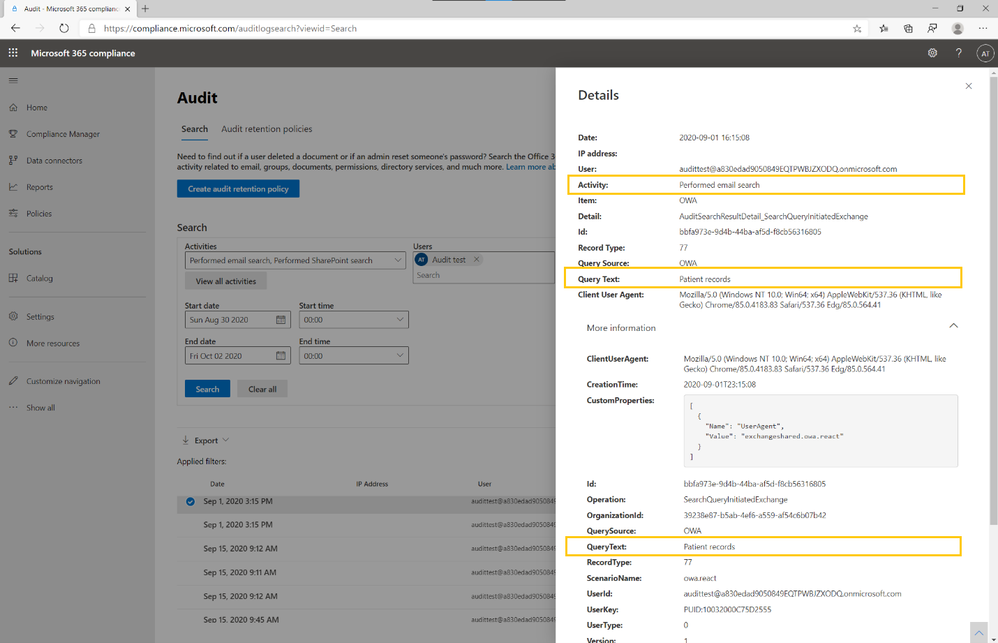Open Settings in sidebar
The height and width of the screenshot is (643, 998).
(39, 316)
